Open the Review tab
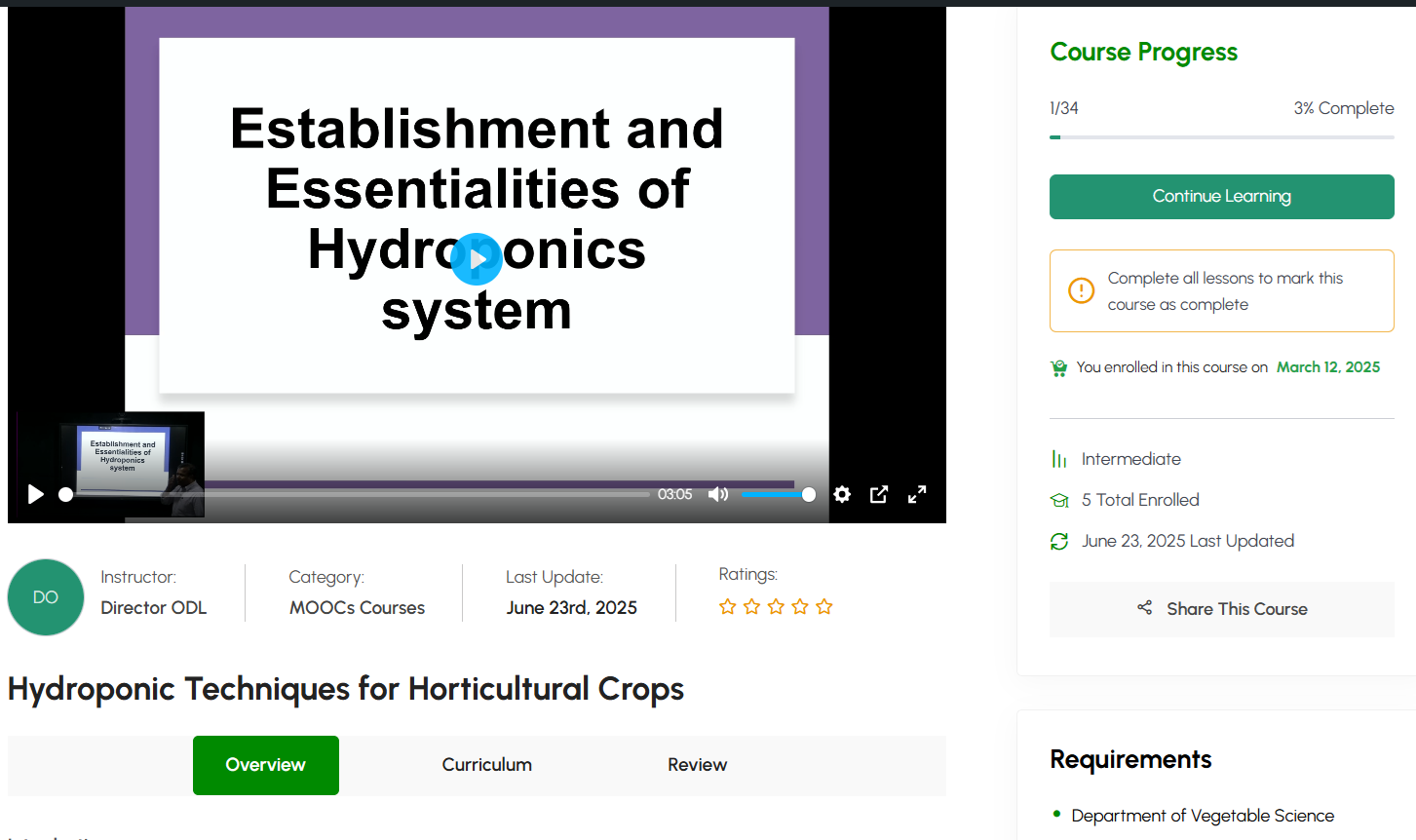This screenshot has height=840, width=1416. click(697, 765)
